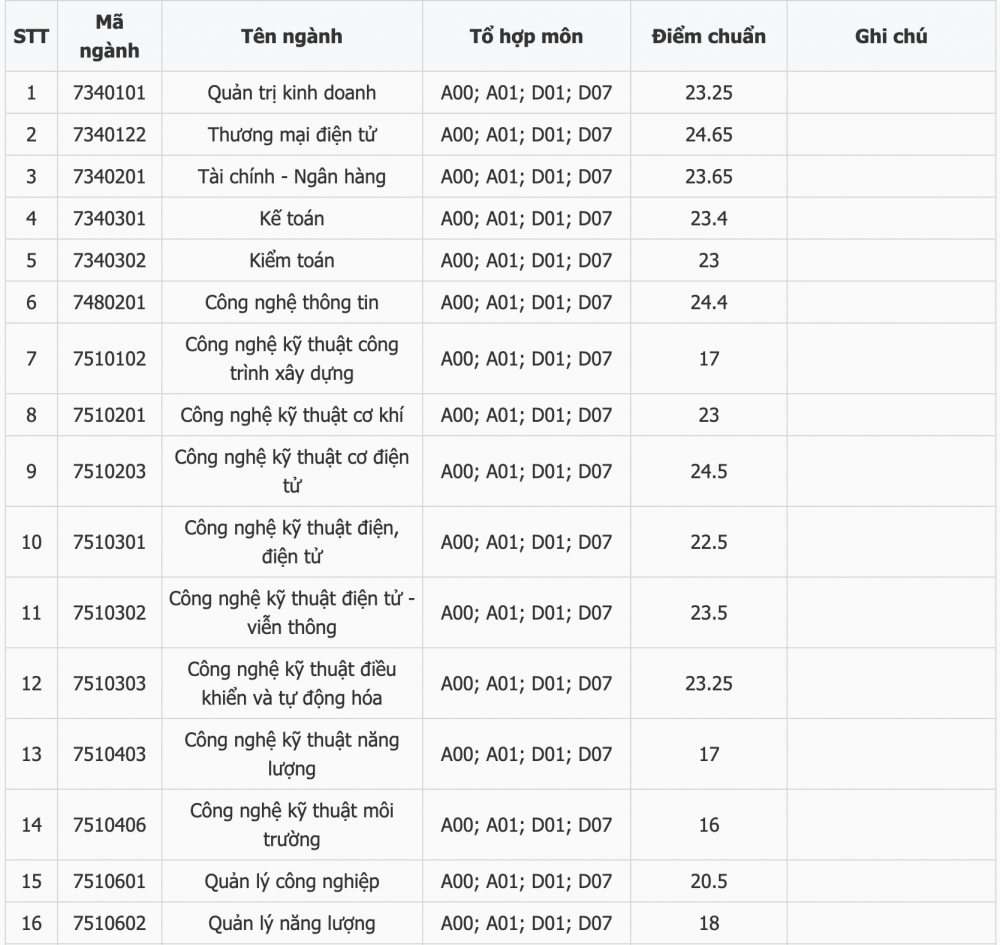Select Công nghệ thông tin cell
Viewport: 1000px width, 945px height.
291,302
